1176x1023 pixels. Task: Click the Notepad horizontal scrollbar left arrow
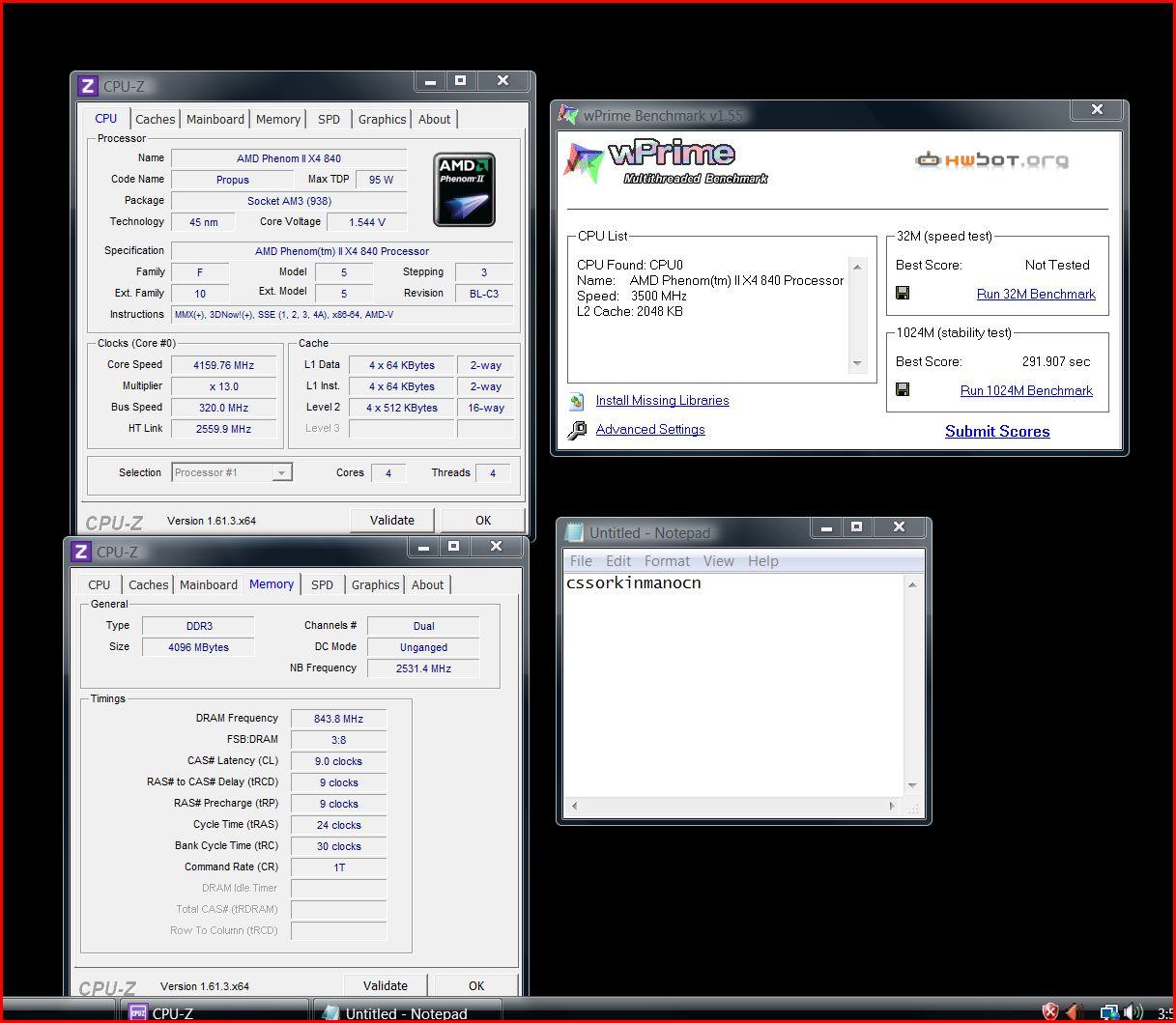[575, 806]
